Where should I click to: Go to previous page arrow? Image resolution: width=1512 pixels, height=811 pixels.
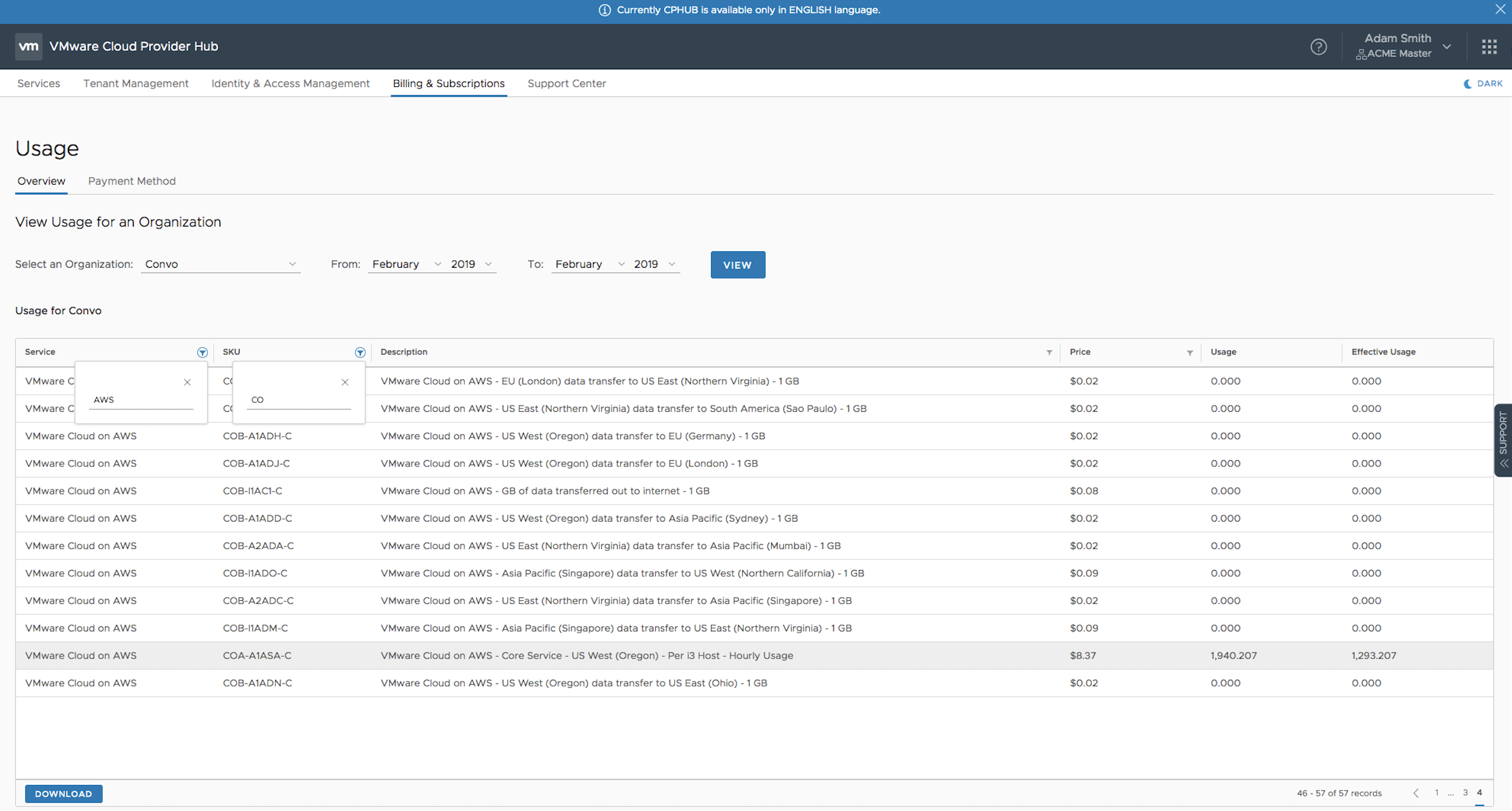pos(1416,793)
